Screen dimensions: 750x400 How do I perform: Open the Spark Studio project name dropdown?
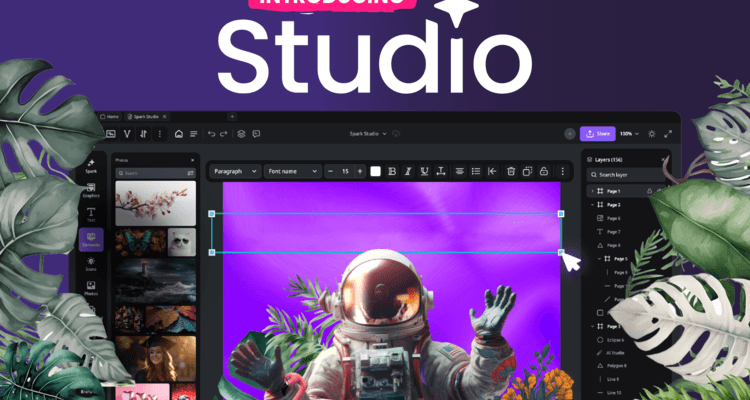point(368,134)
